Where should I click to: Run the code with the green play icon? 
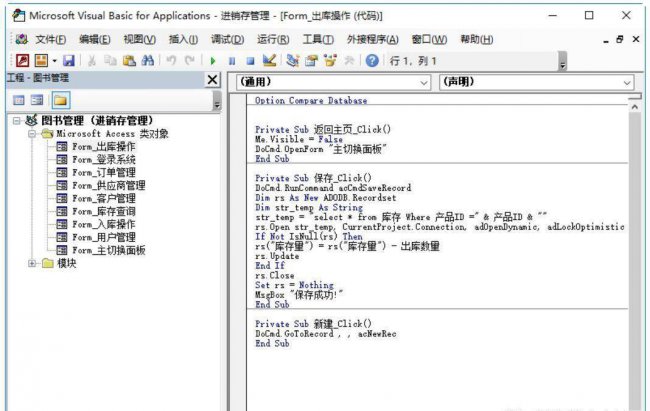coord(213,61)
